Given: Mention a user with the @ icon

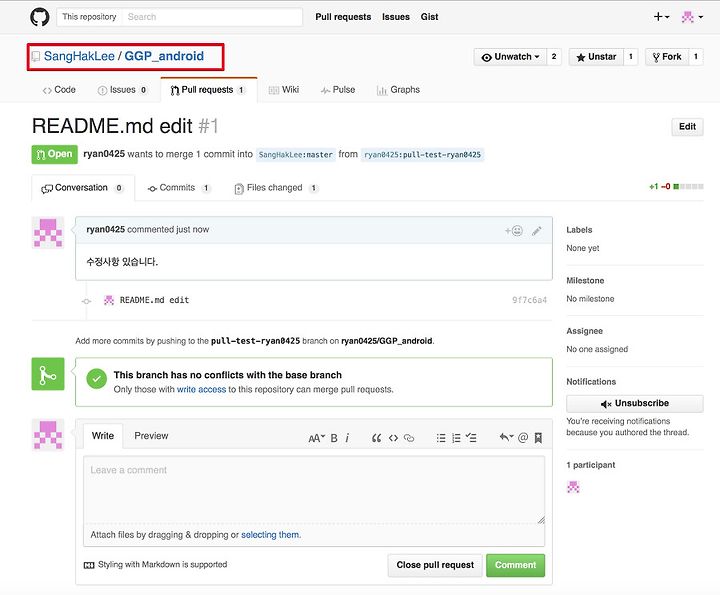Looking at the screenshot, I should pos(523,438).
